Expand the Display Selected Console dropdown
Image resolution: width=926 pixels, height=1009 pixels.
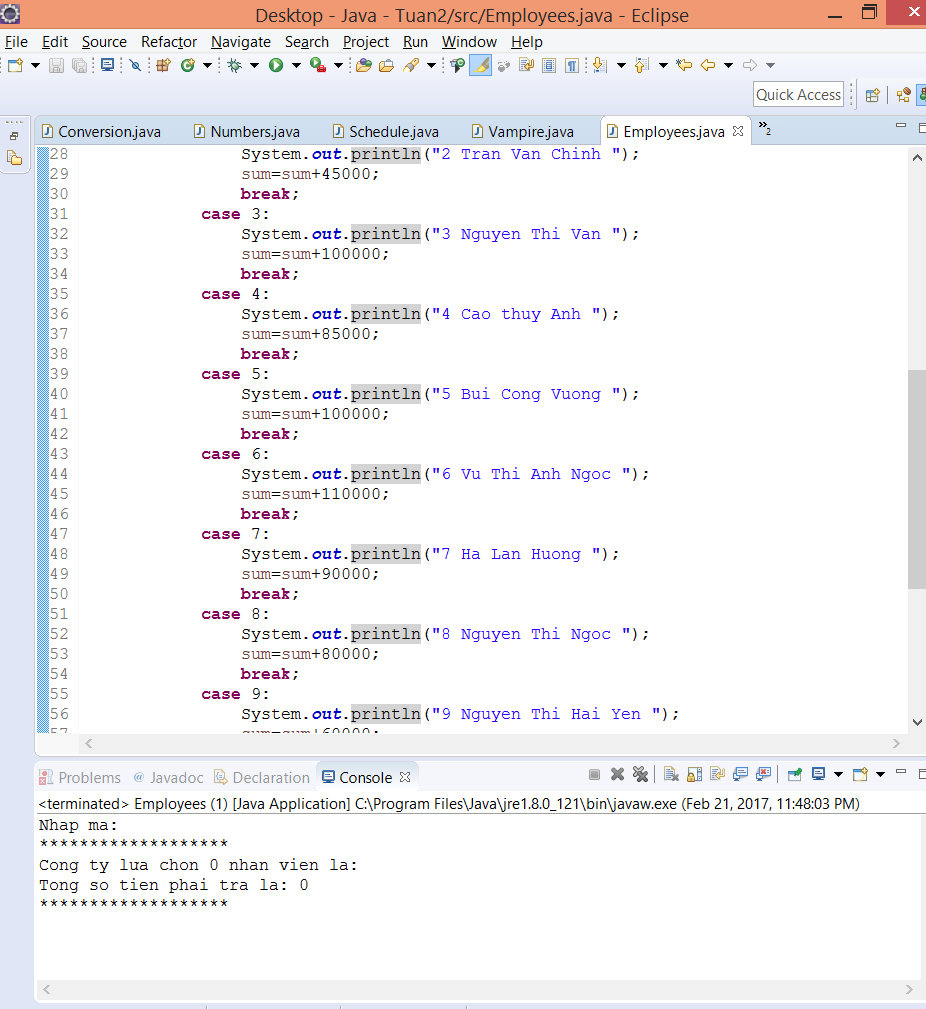836,774
